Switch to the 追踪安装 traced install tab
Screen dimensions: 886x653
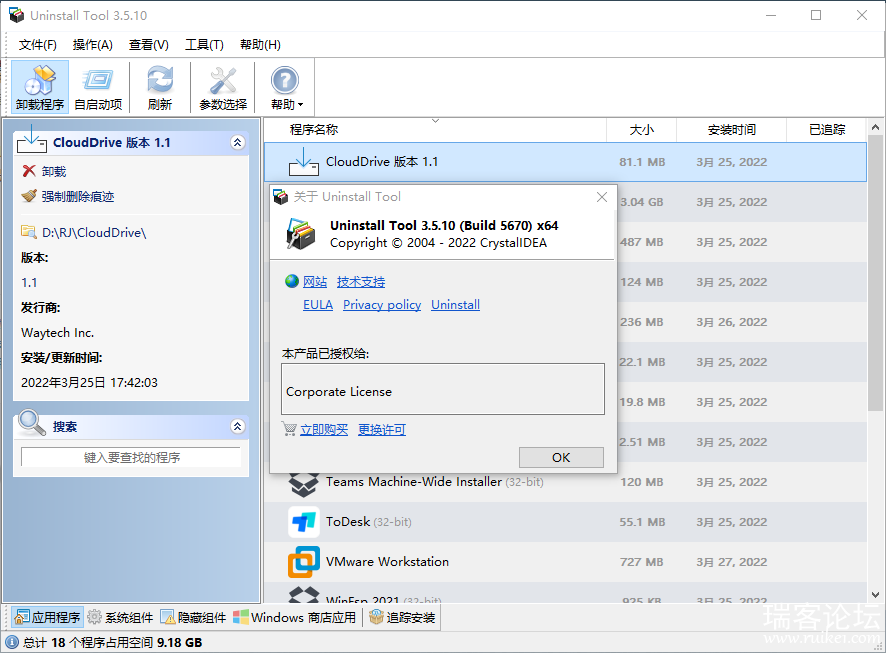click(402, 617)
